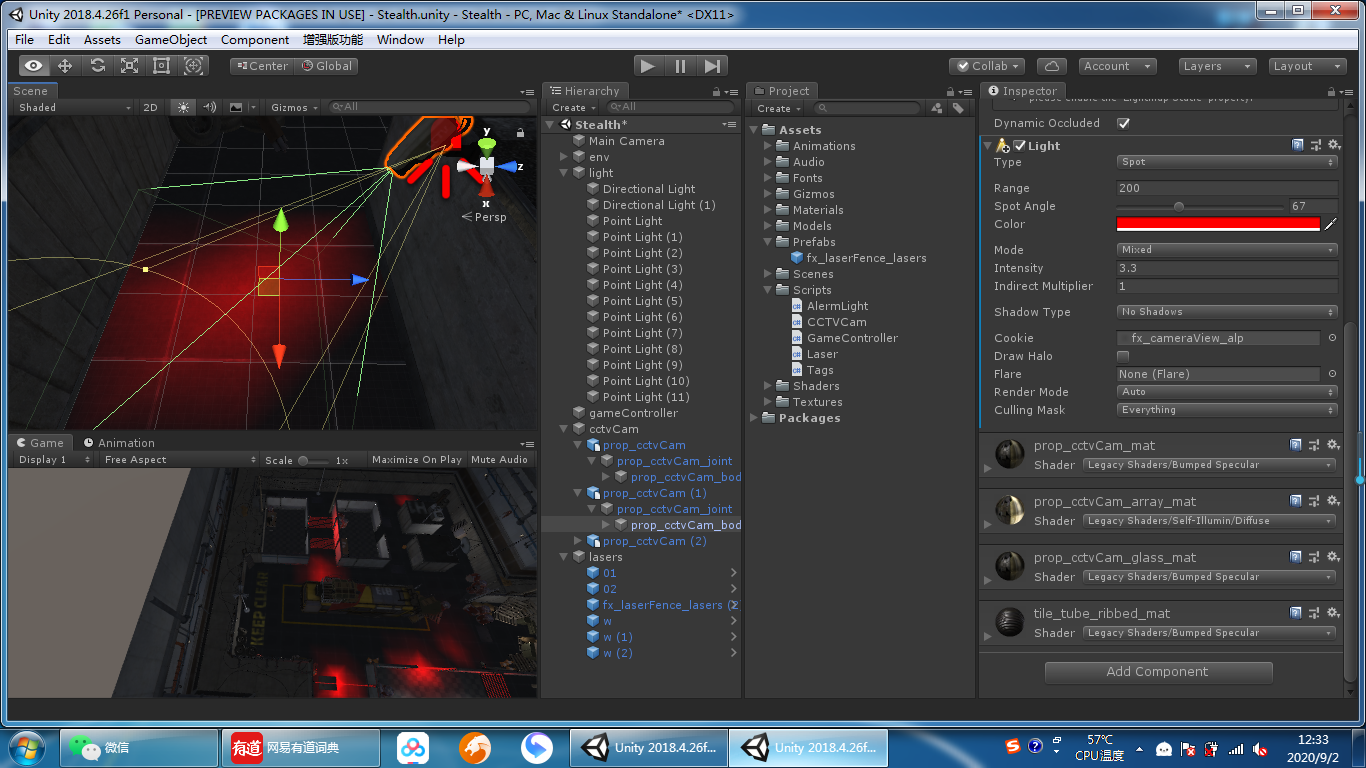
Task: Open the Cookie object picker circle
Action: click(1332, 338)
